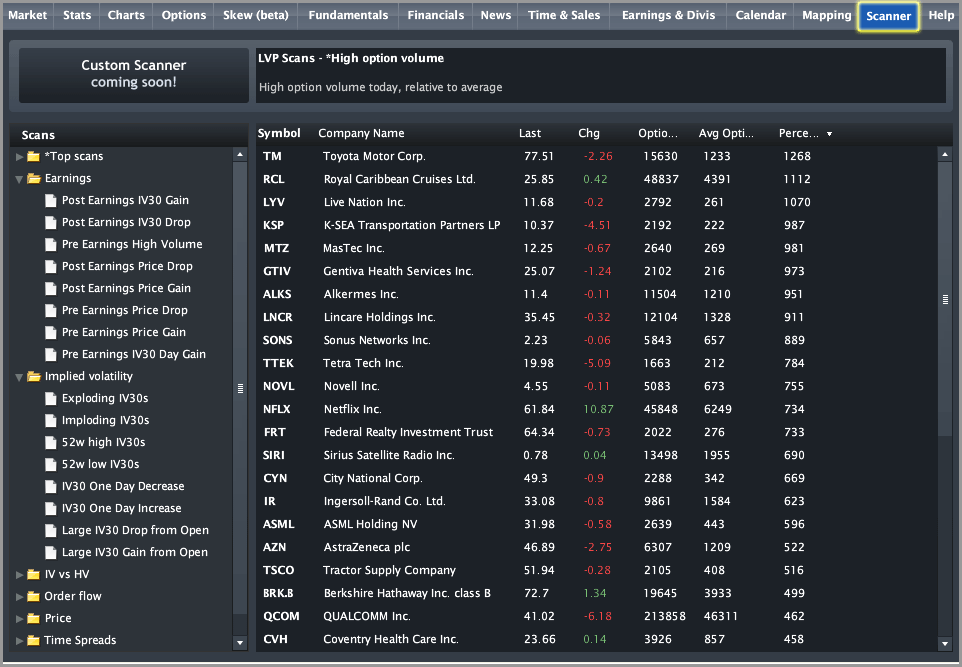Screen dimensions: 962x667
Task: Click the Custom Scanner coming soon button
Action: click(x=134, y=75)
